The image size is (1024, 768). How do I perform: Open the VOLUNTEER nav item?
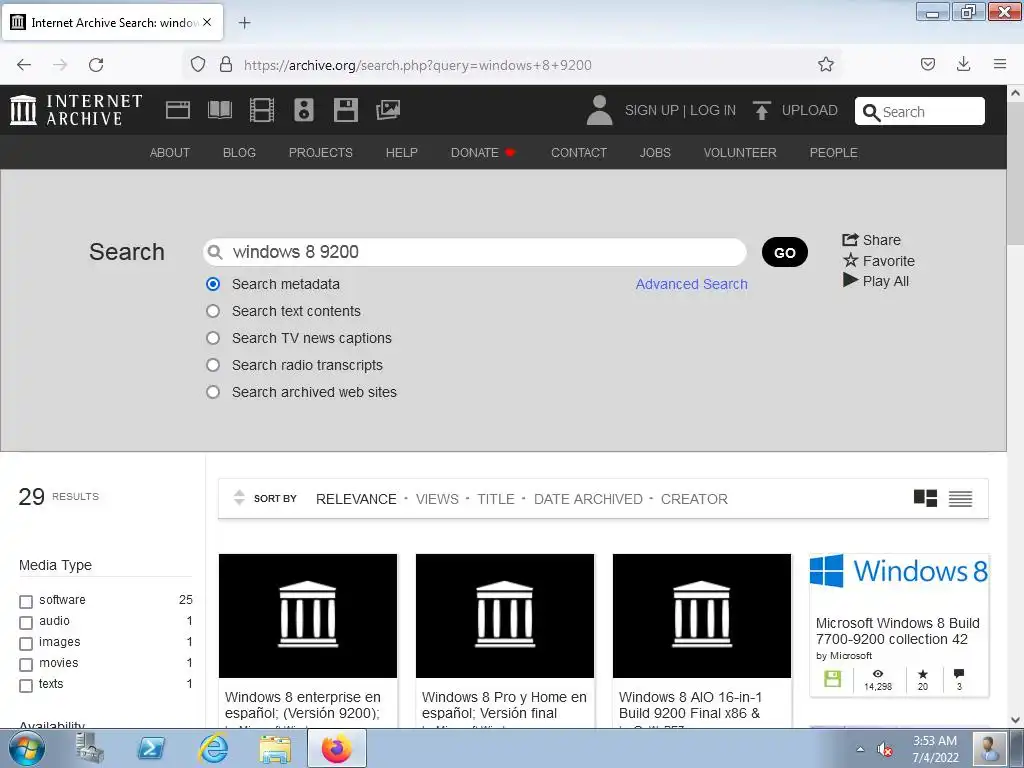[x=740, y=153]
